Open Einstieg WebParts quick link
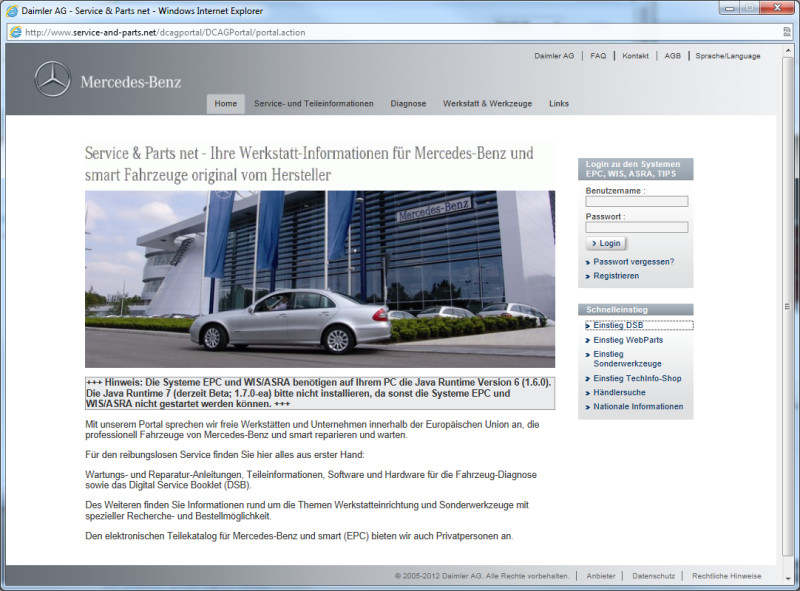800x591 pixels. click(x=628, y=340)
